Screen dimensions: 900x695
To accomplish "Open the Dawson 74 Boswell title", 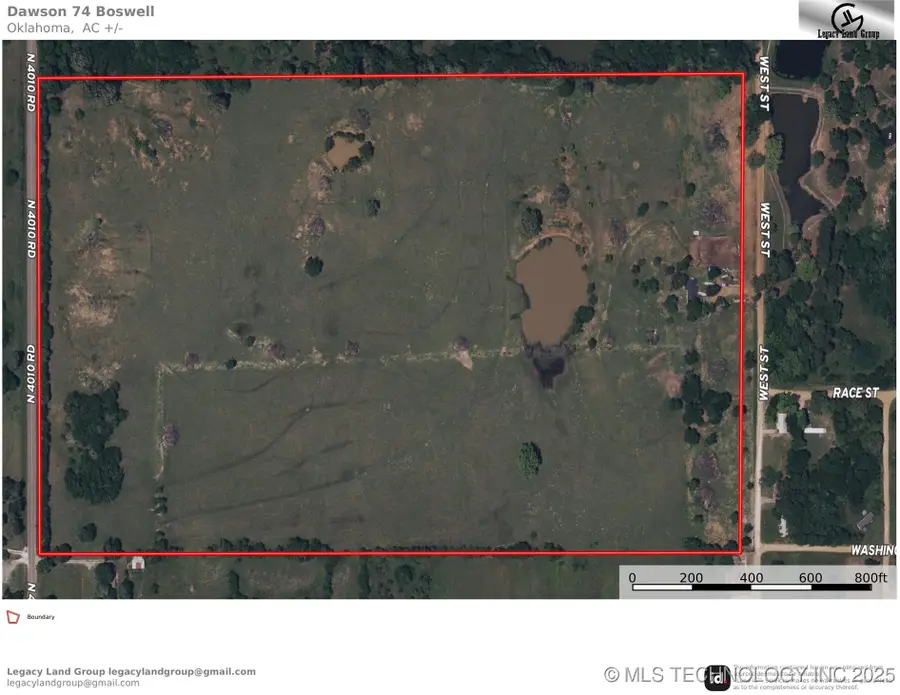I will click(x=80, y=11).
